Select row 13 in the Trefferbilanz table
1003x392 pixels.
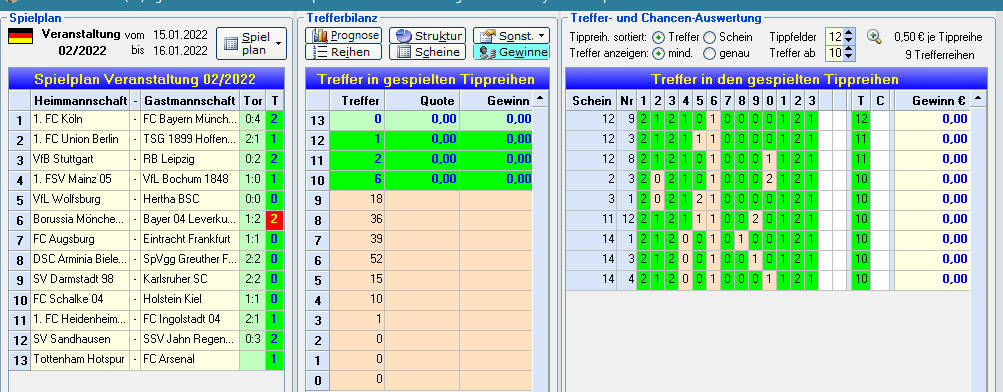click(419, 120)
